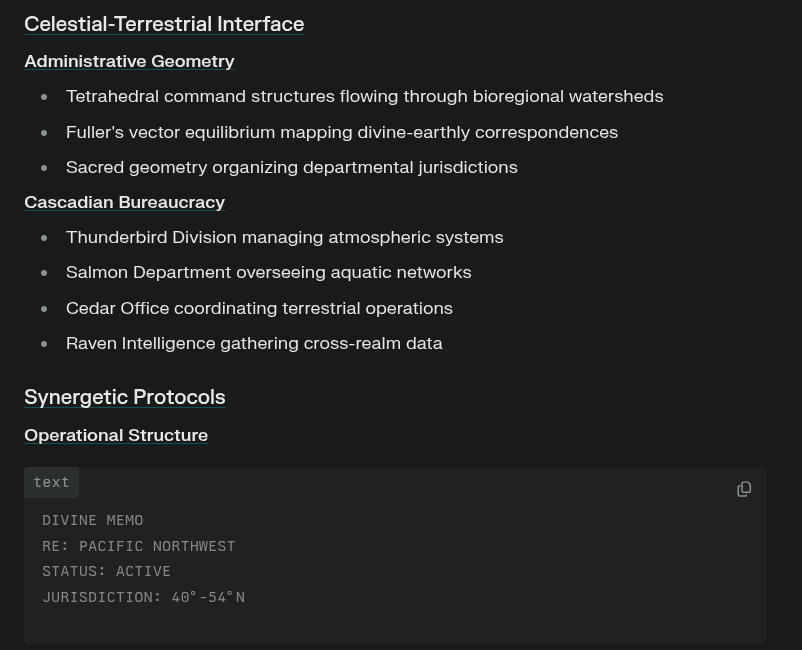Click the Cascadian Bureaucracy heading
The image size is (802, 650).
[125, 203]
